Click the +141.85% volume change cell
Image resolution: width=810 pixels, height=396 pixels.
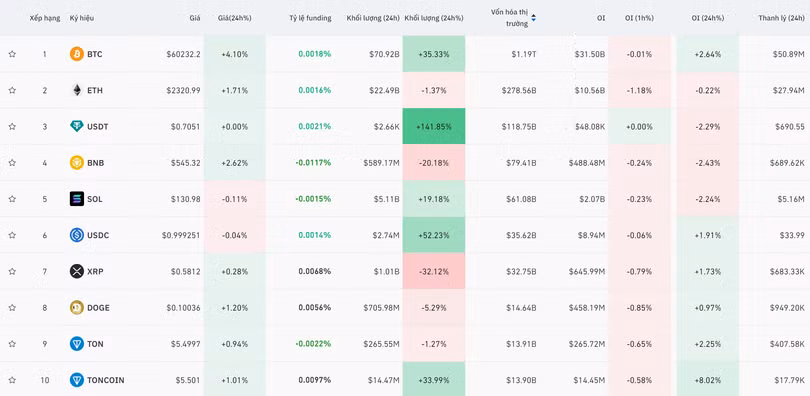pyautogui.click(x=434, y=126)
